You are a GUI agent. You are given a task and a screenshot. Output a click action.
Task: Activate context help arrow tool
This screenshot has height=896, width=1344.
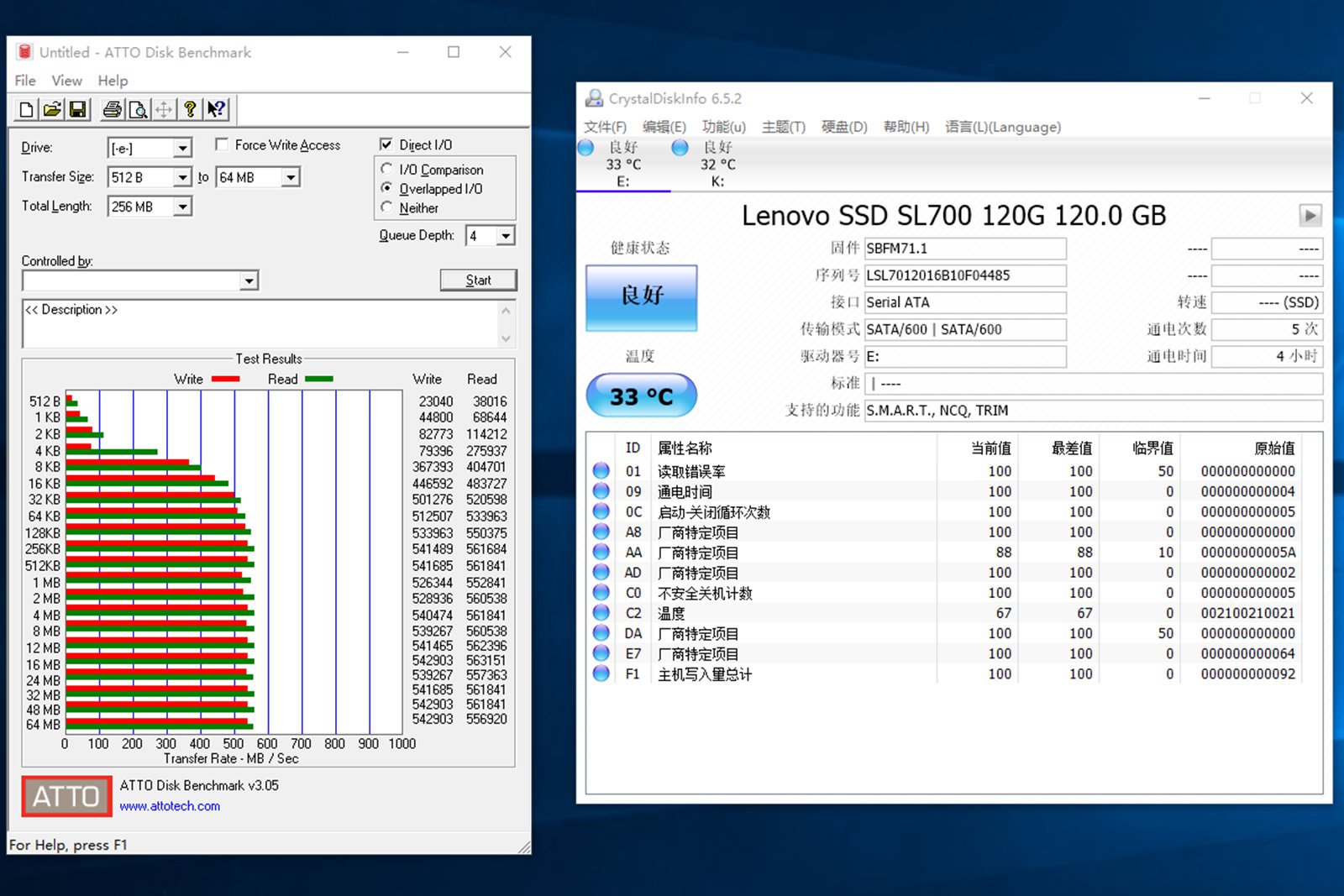(x=217, y=109)
